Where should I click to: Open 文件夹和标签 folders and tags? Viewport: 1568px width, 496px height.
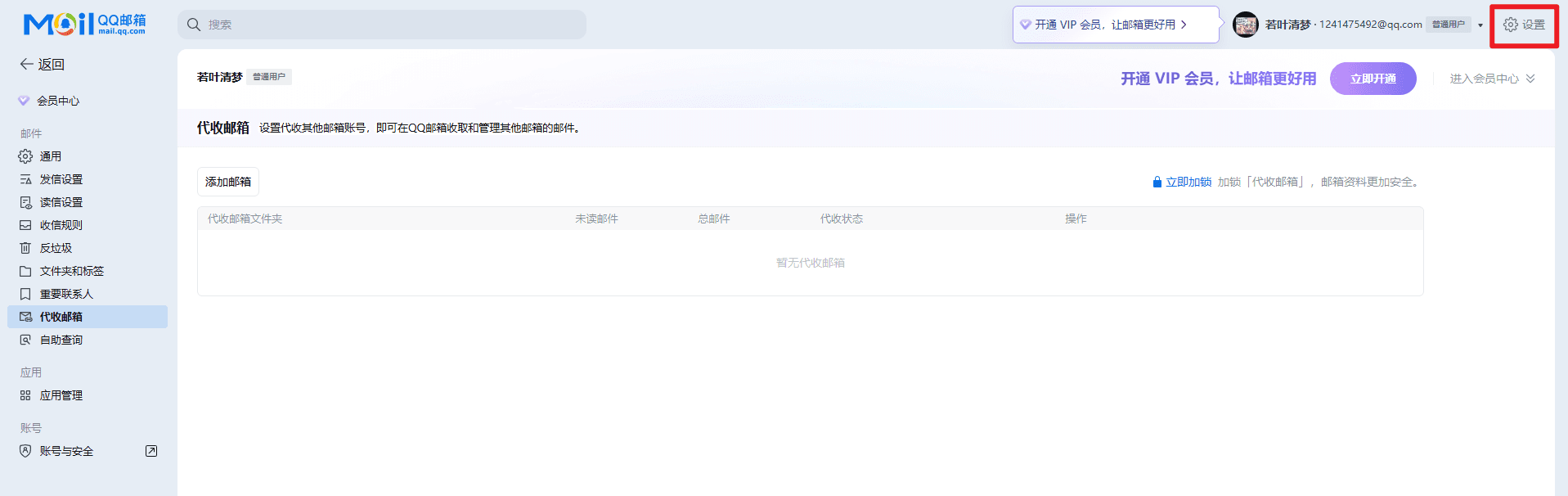71,271
